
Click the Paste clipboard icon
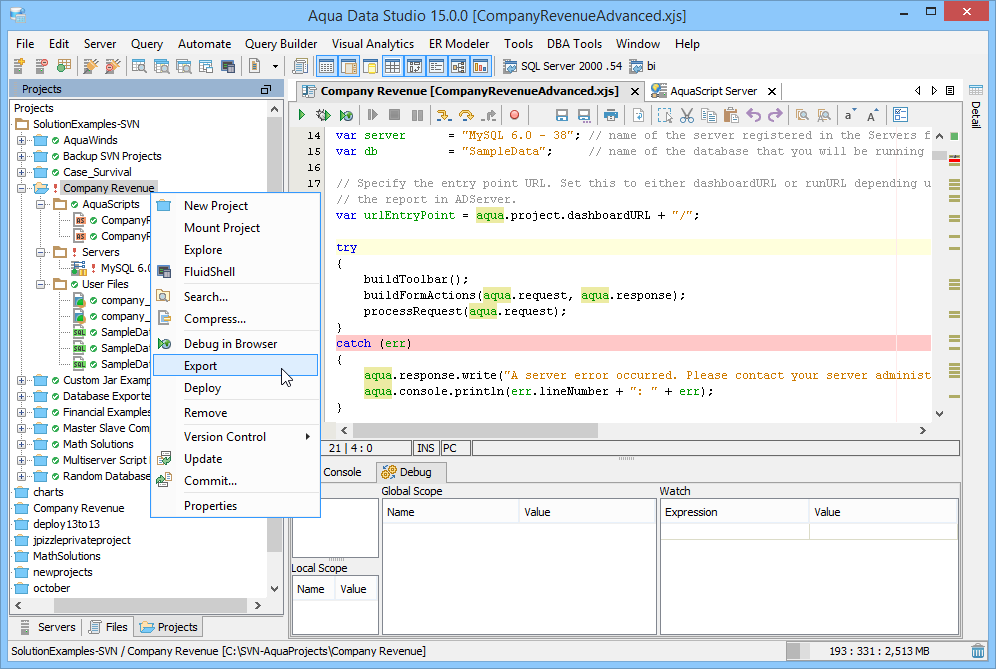pyautogui.click(x=731, y=115)
